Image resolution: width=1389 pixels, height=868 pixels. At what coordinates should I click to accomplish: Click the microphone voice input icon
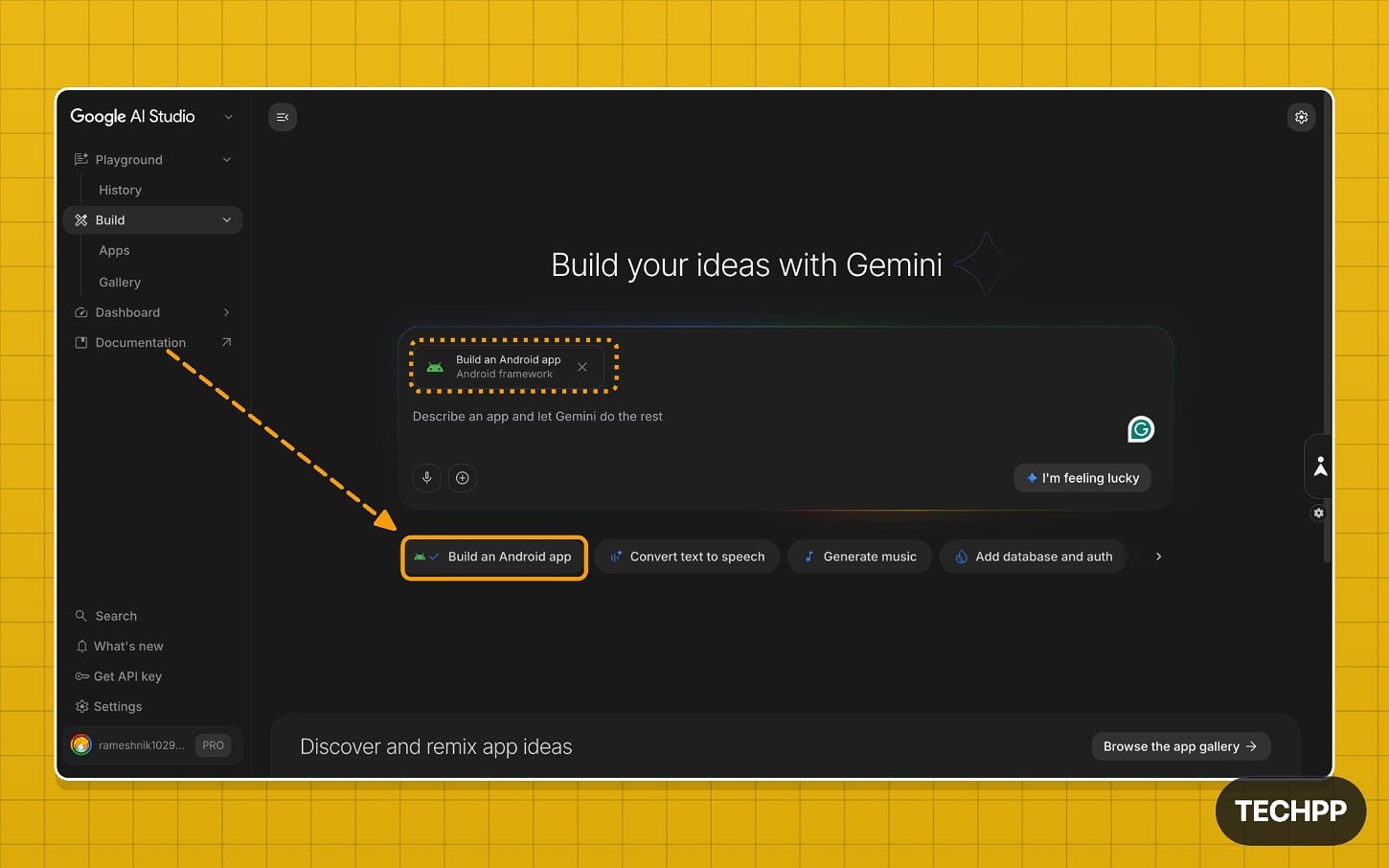point(427,478)
